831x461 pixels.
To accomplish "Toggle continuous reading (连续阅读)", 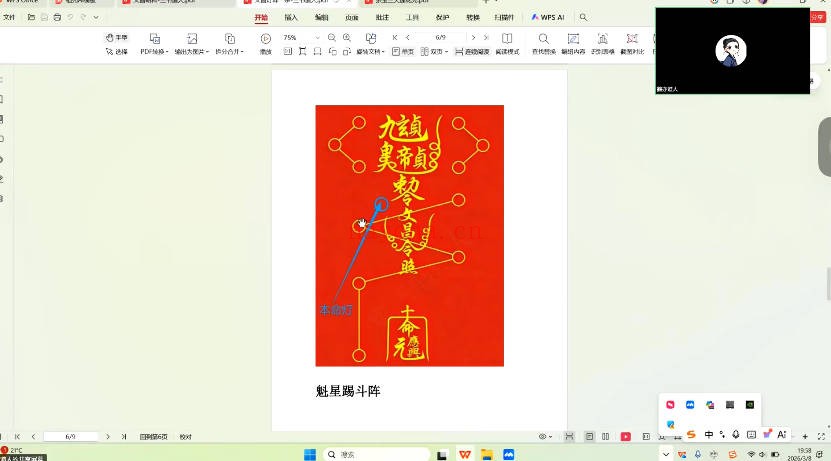I will coord(472,51).
